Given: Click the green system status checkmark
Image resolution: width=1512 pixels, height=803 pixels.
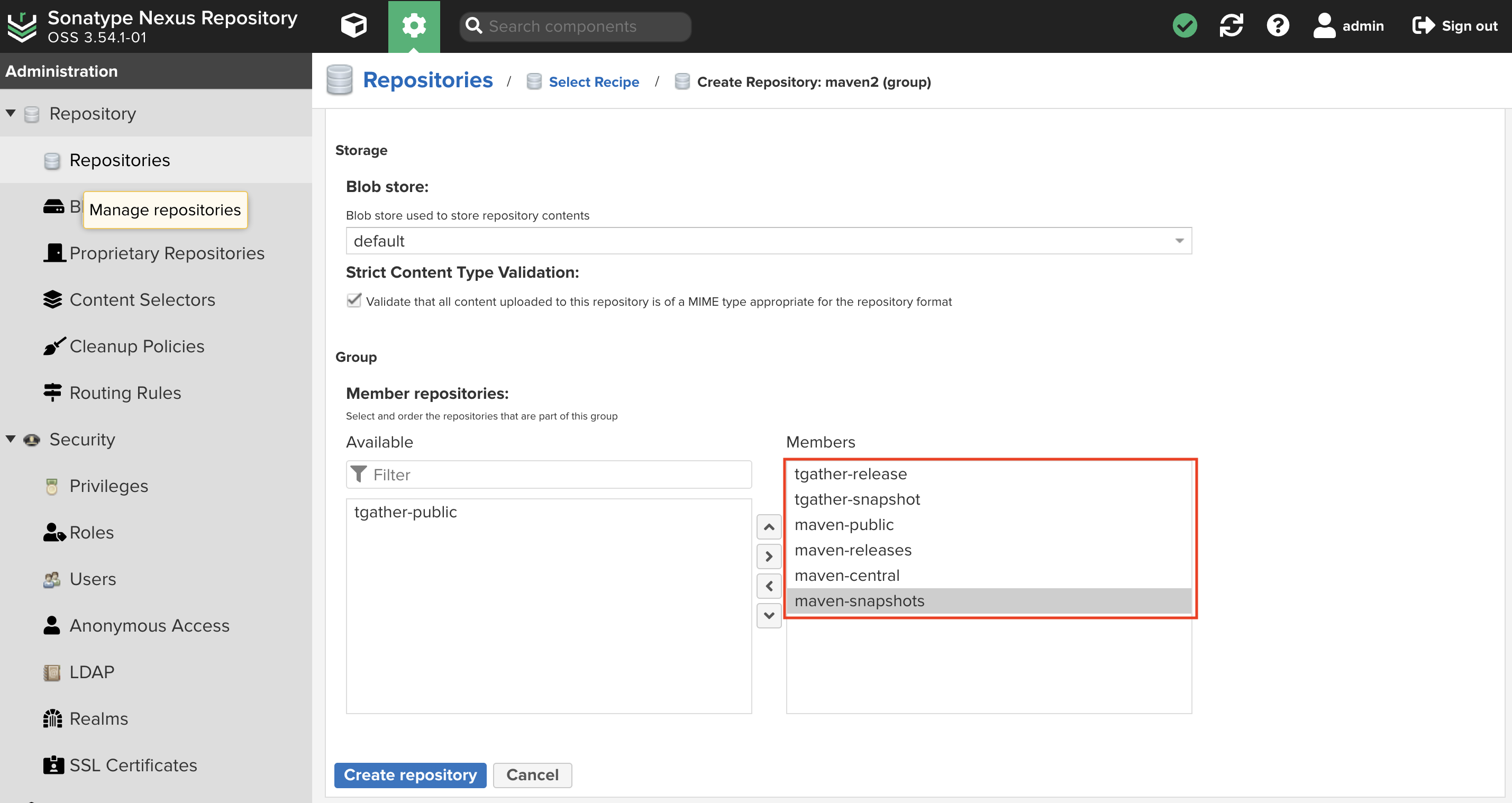Looking at the screenshot, I should point(1185,26).
